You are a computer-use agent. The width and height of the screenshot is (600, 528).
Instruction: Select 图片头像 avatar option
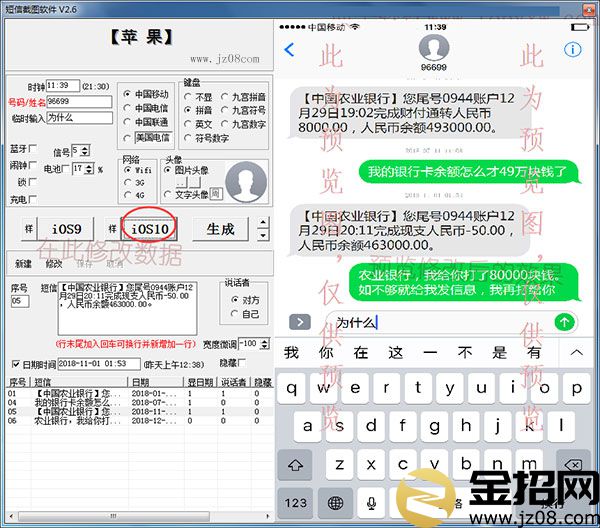click(187, 170)
